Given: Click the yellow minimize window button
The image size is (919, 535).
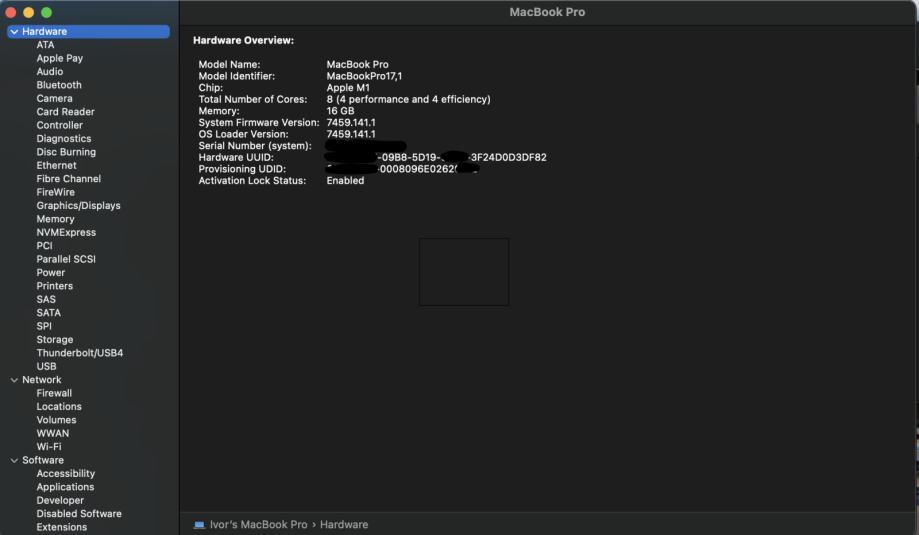Looking at the screenshot, I should 28,12.
